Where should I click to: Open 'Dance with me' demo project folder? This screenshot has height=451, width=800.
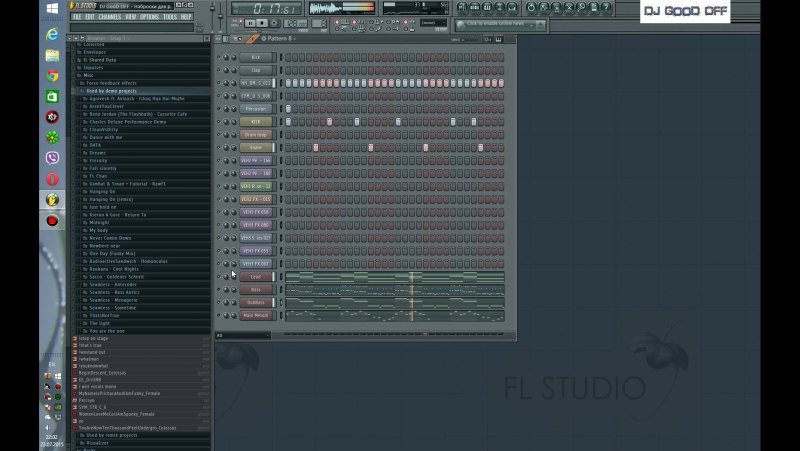[106, 137]
